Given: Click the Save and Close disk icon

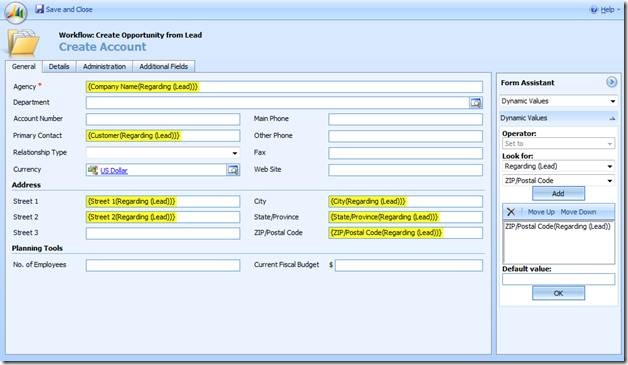Looking at the screenshot, I should (39, 9).
